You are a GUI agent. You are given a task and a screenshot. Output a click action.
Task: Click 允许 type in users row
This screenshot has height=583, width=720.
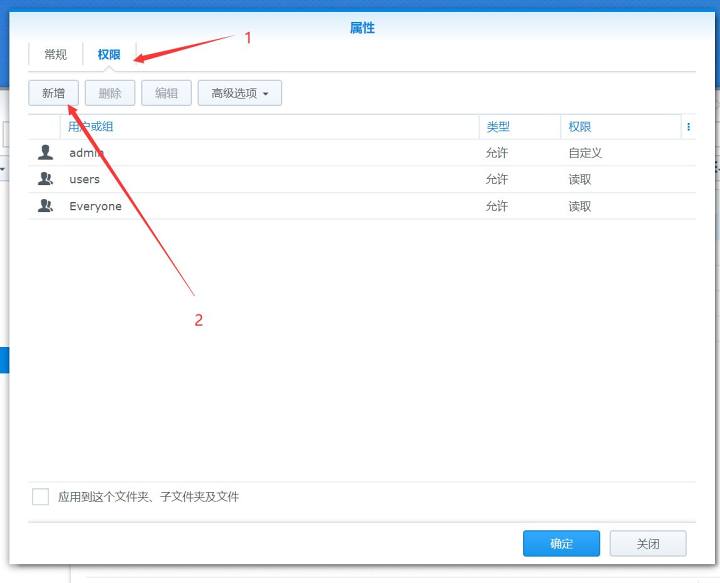coord(497,179)
